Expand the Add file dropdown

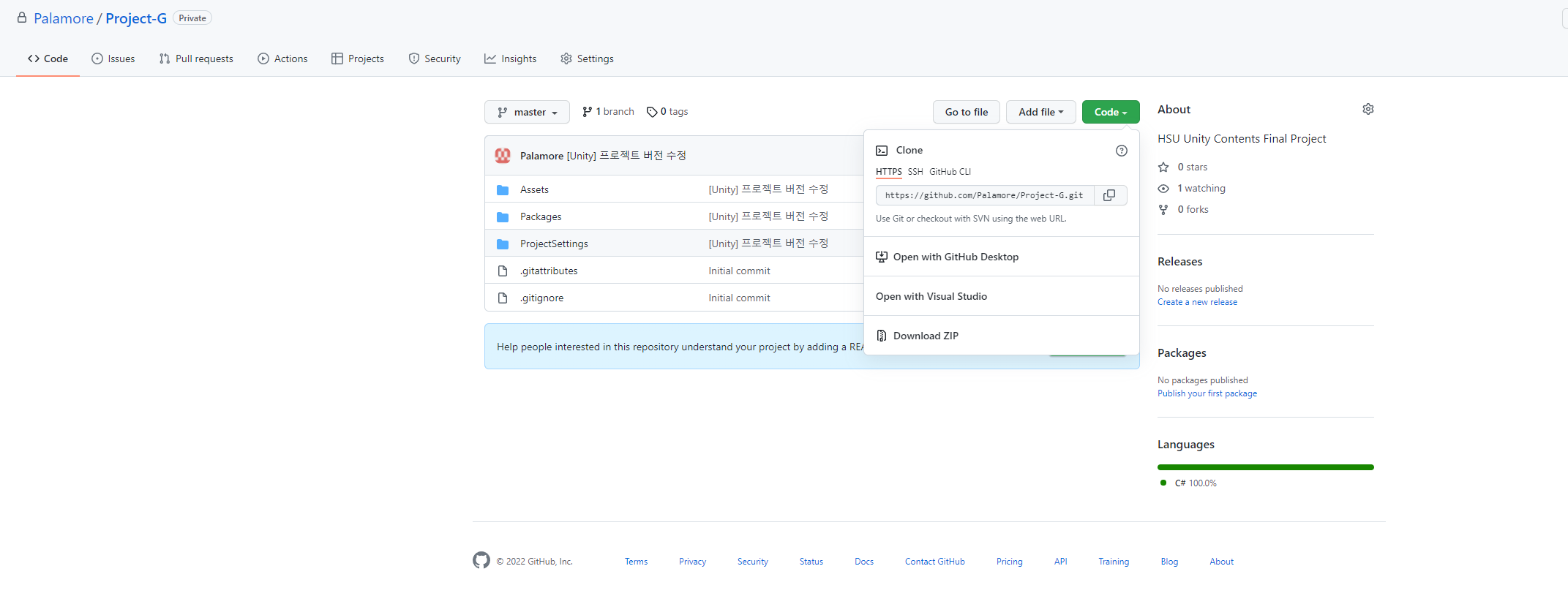pyautogui.click(x=1040, y=112)
